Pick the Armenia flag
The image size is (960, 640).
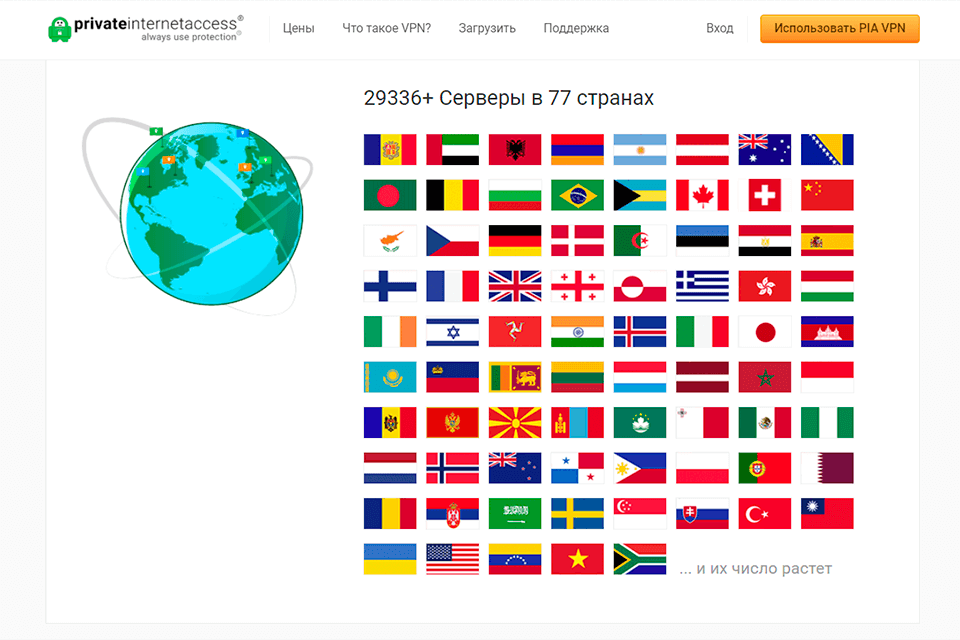tap(577, 149)
